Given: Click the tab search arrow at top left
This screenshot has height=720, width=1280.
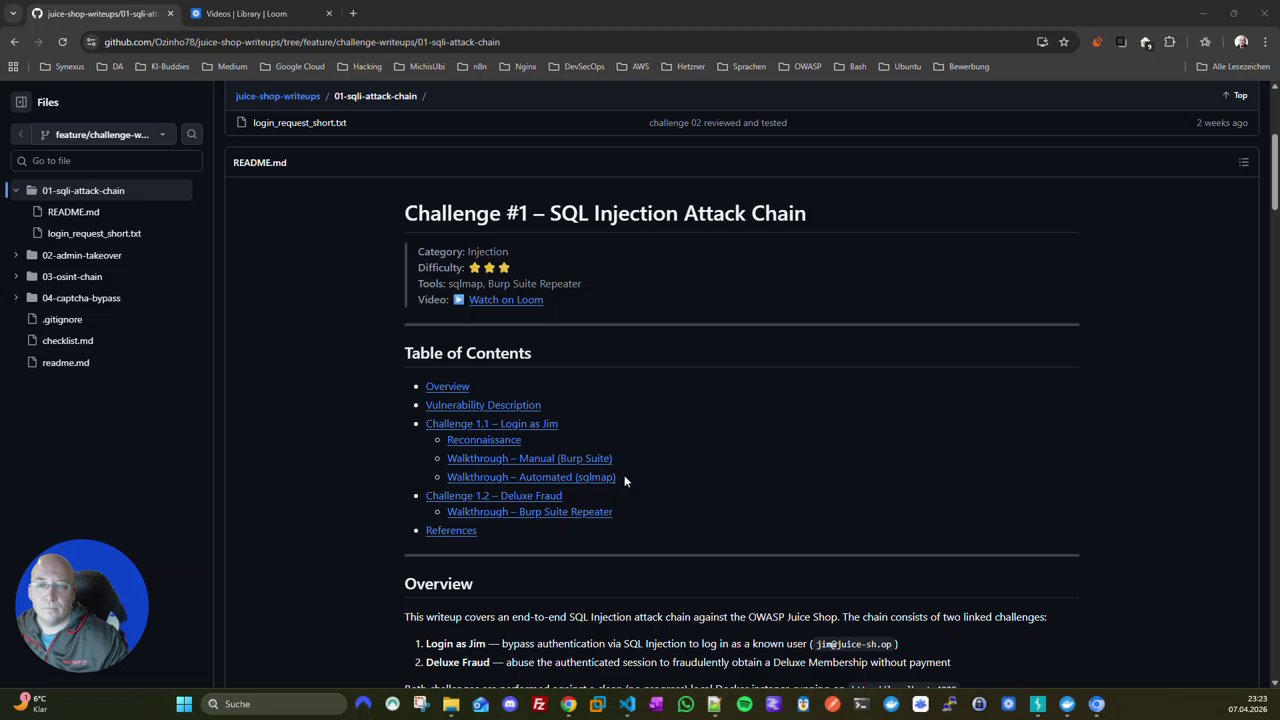Looking at the screenshot, I should point(13,14).
